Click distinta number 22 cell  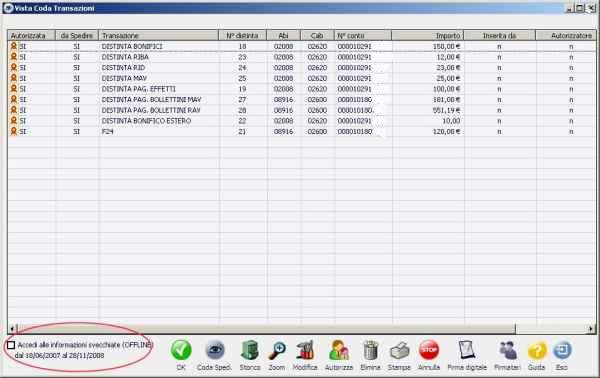[242, 121]
